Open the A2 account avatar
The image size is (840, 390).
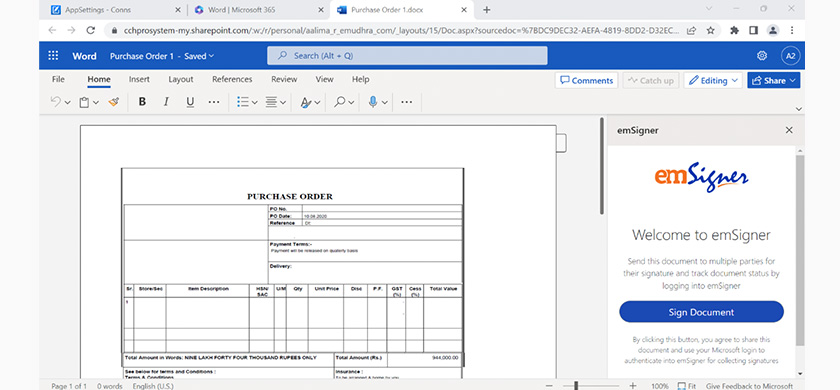791,56
